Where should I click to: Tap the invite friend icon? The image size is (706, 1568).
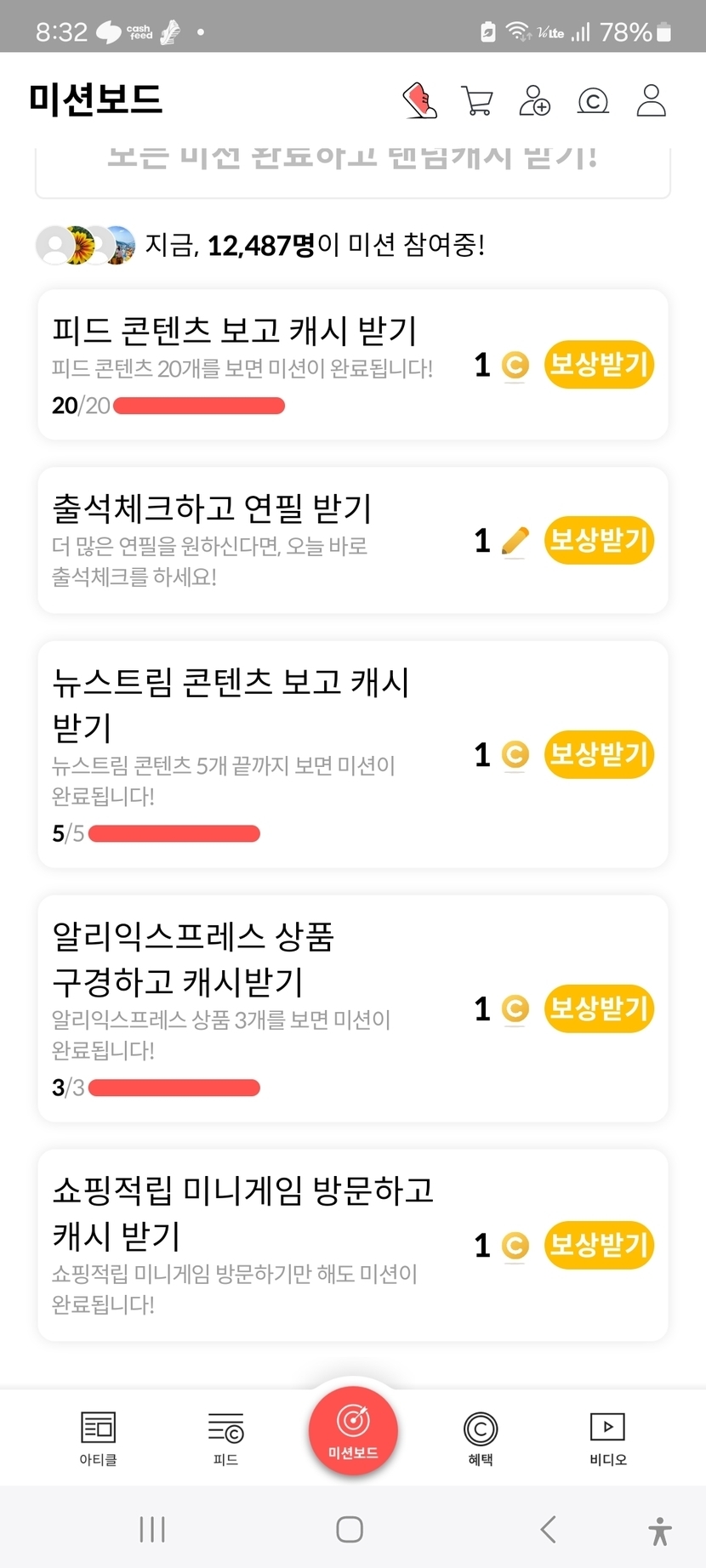pyautogui.click(x=535, y=100)
